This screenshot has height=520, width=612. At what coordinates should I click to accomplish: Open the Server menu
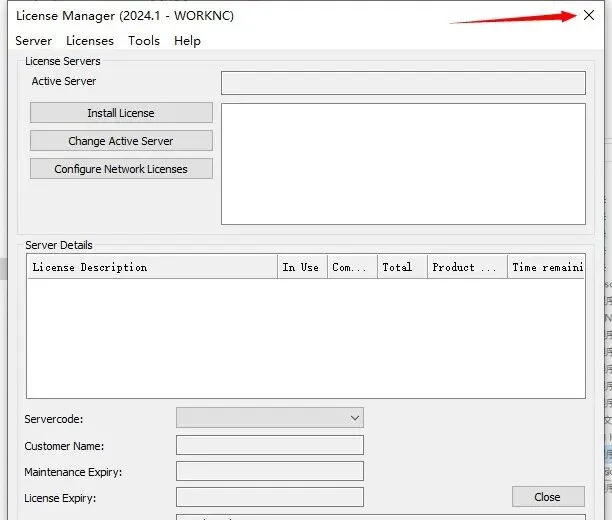point(34,41)
